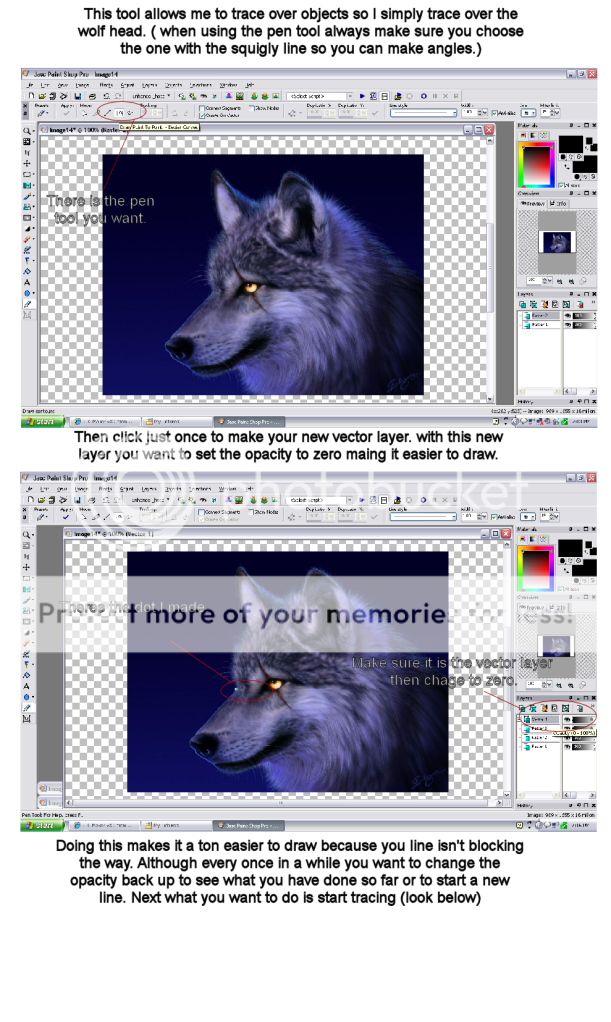Screen dimensions: 611x1022
Task: Click Jasc Paint Shop Pro taskbar button, top
Action: click(248, 422)
